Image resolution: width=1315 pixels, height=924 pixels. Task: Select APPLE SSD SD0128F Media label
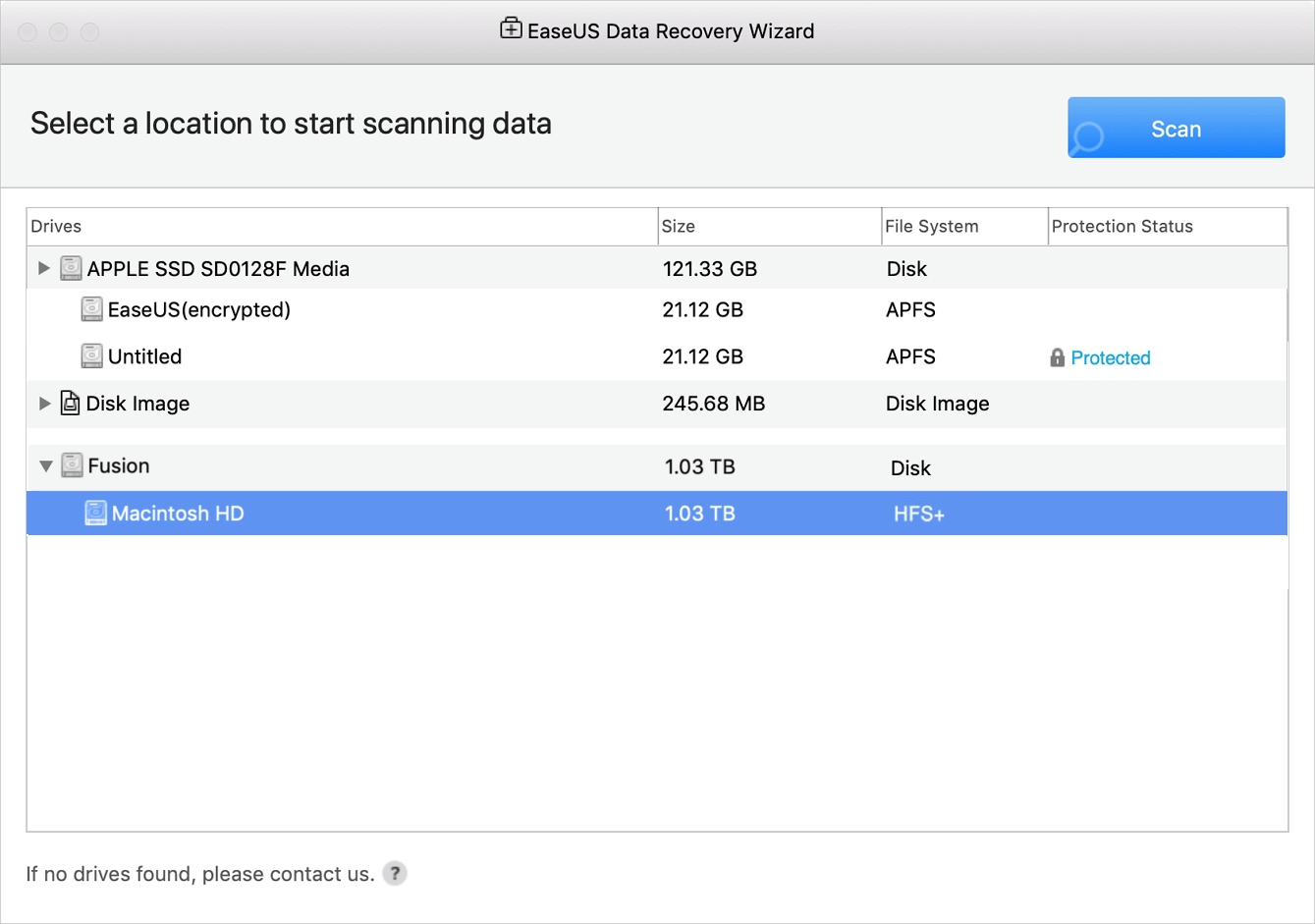click(218, 269)
